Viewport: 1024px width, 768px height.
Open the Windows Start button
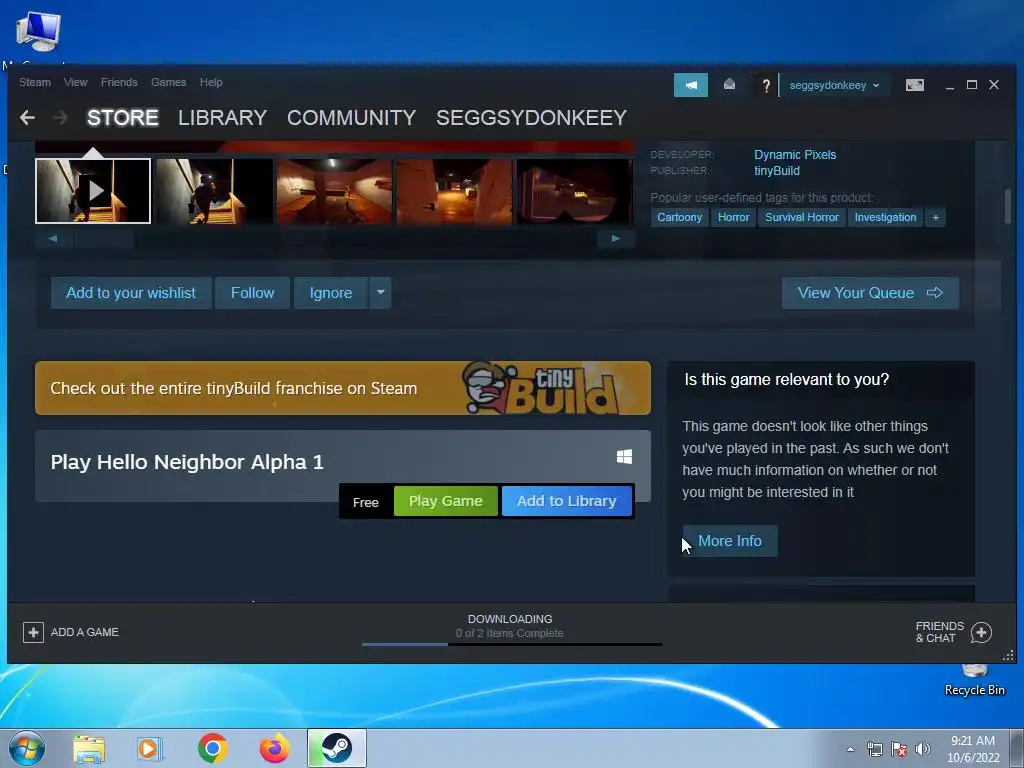click(27, 748)
